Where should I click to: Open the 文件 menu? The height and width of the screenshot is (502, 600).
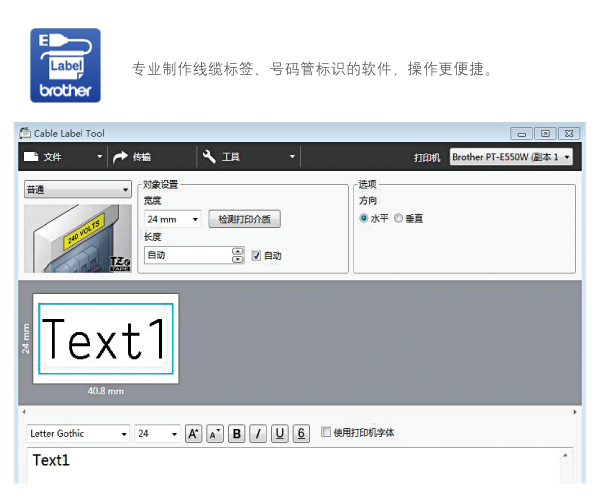coord(60,157)
